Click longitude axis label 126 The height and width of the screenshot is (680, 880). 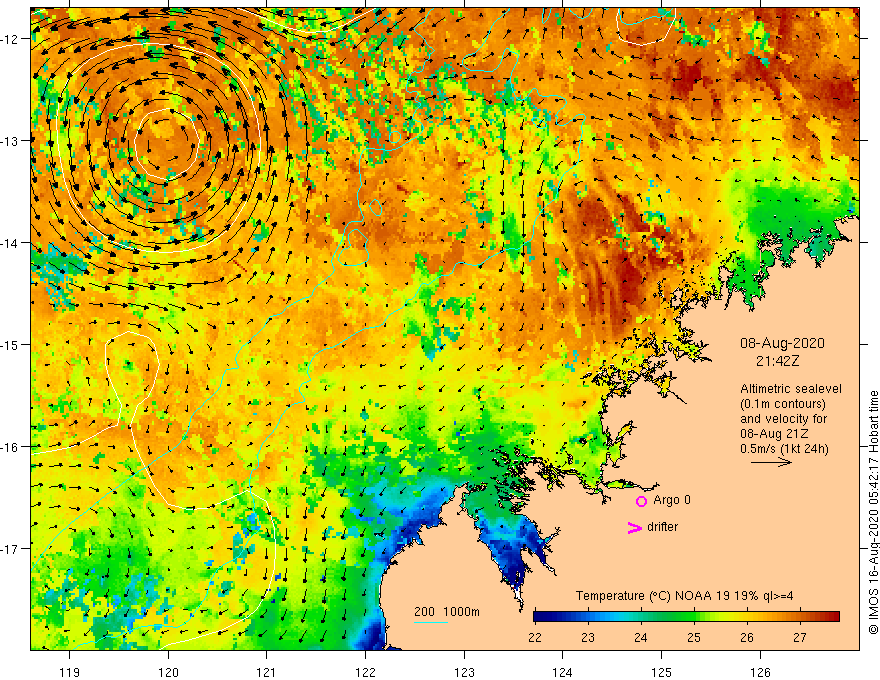(x=760, y=672)
